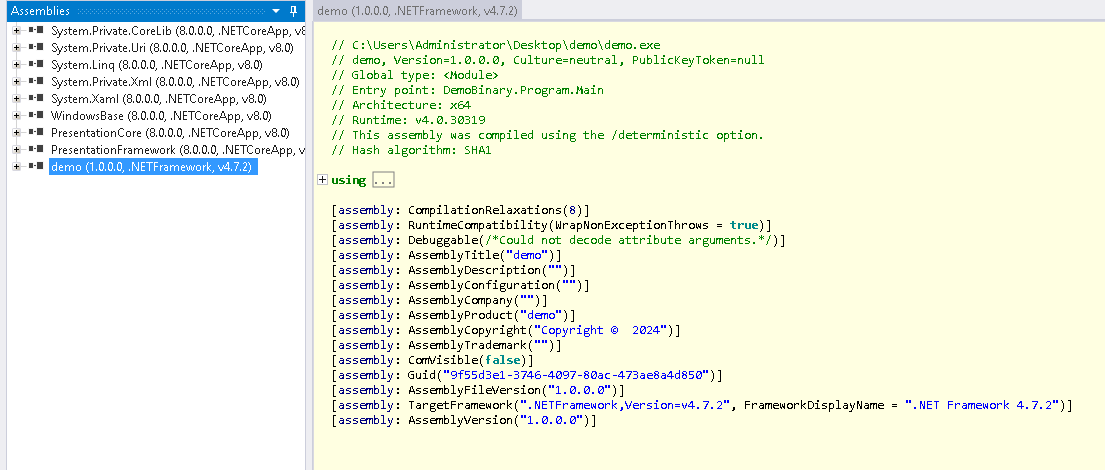Select PresentationFramework in the assemblies tree
This screenshot has height=470, width=1105.
click(x=178, y=149)
